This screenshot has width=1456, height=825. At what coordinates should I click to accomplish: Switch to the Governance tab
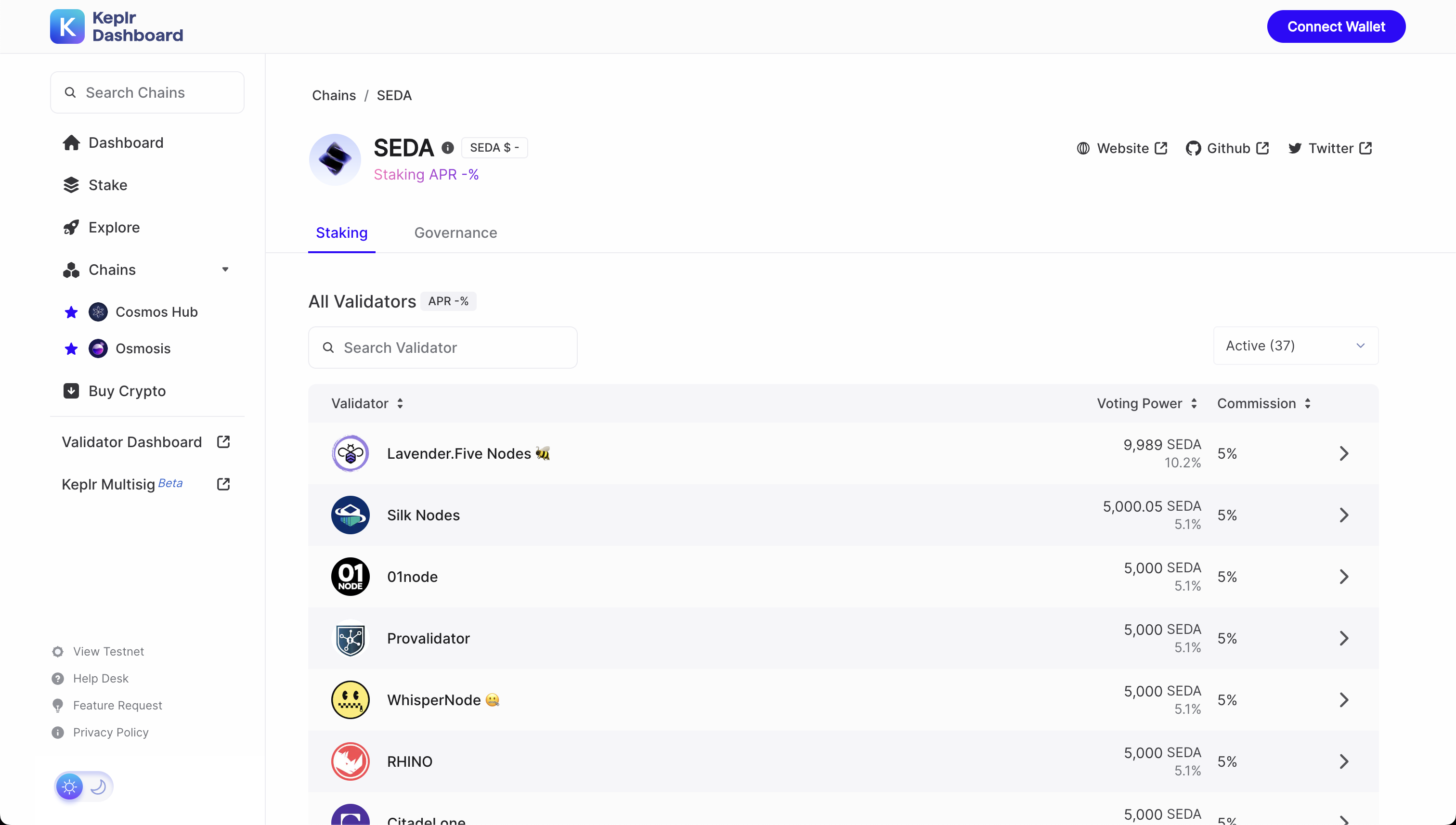click(455, 233)
